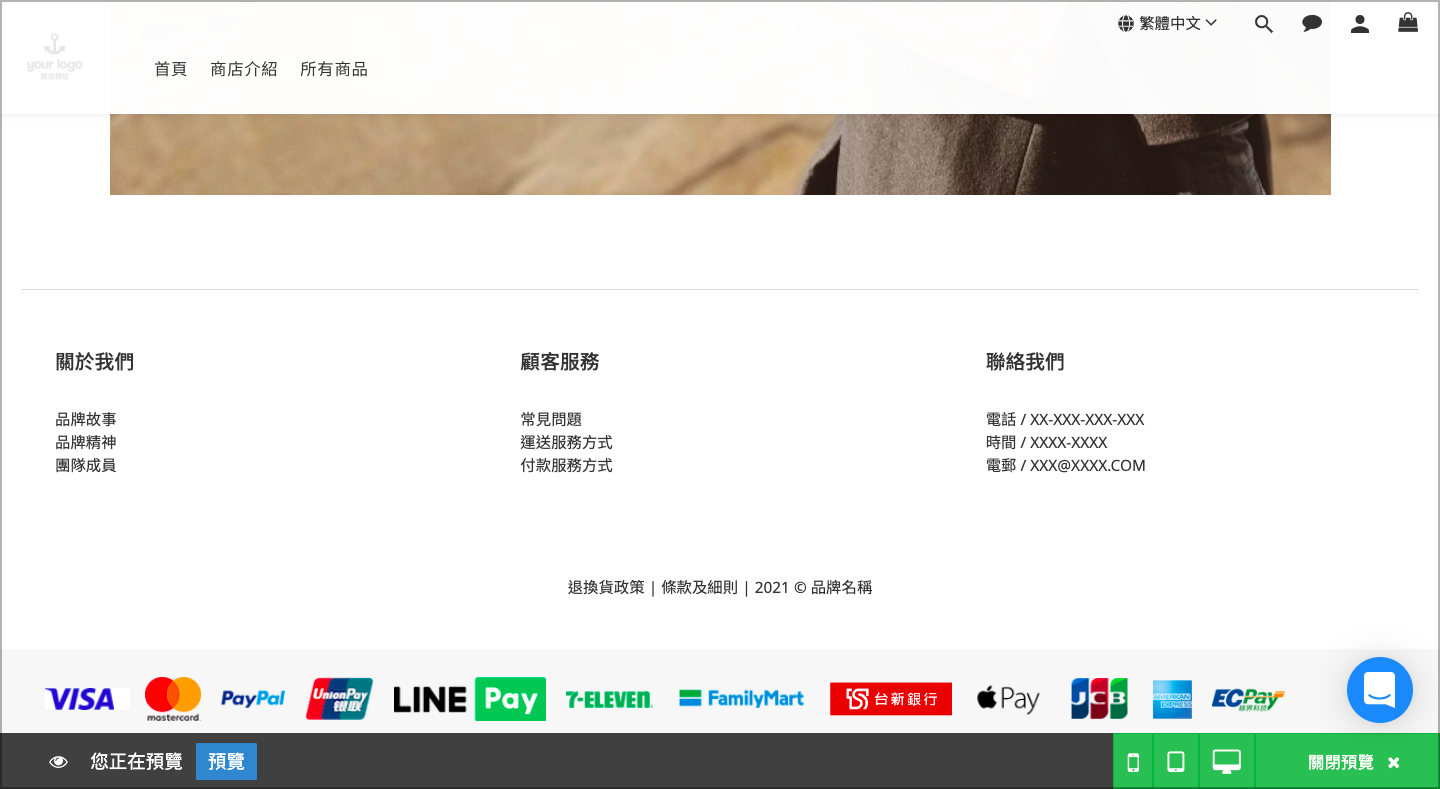Open the user account icon
1440x789 pixels.
coord(1360,24)
